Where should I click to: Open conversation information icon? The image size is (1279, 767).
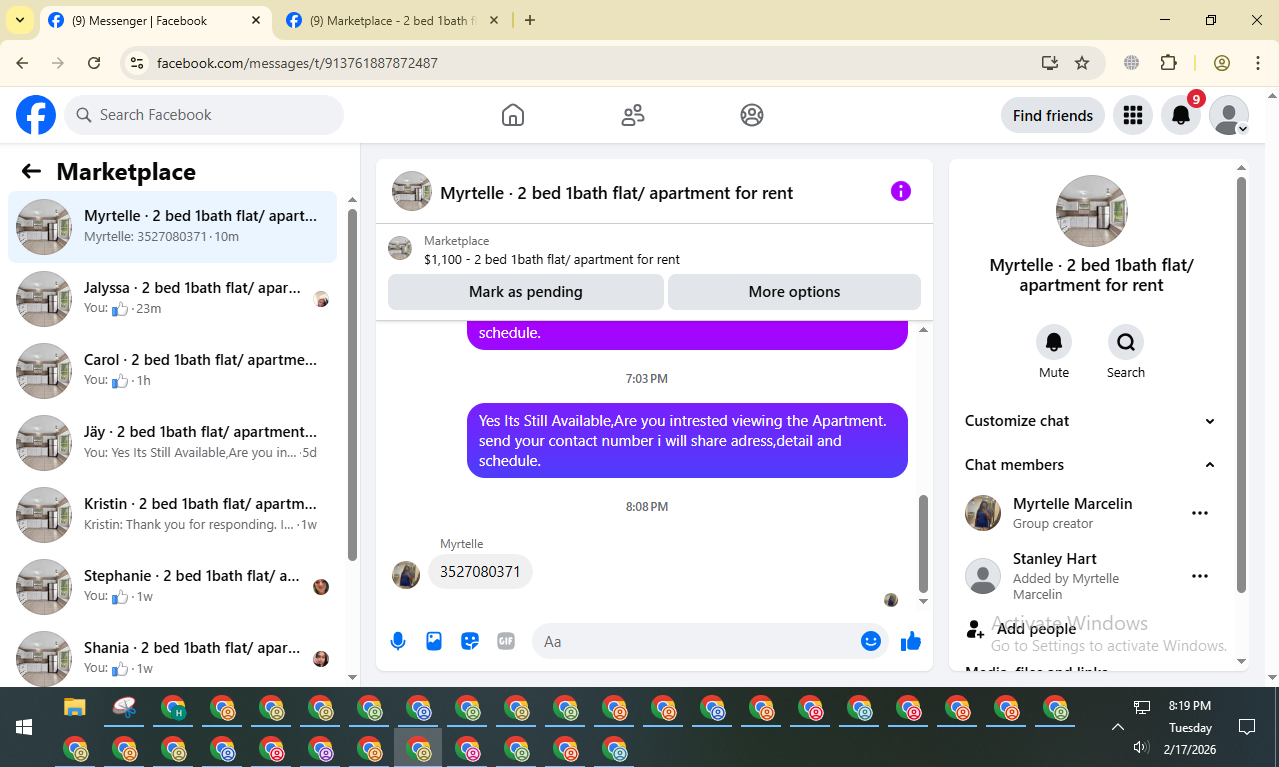[901, 191]
